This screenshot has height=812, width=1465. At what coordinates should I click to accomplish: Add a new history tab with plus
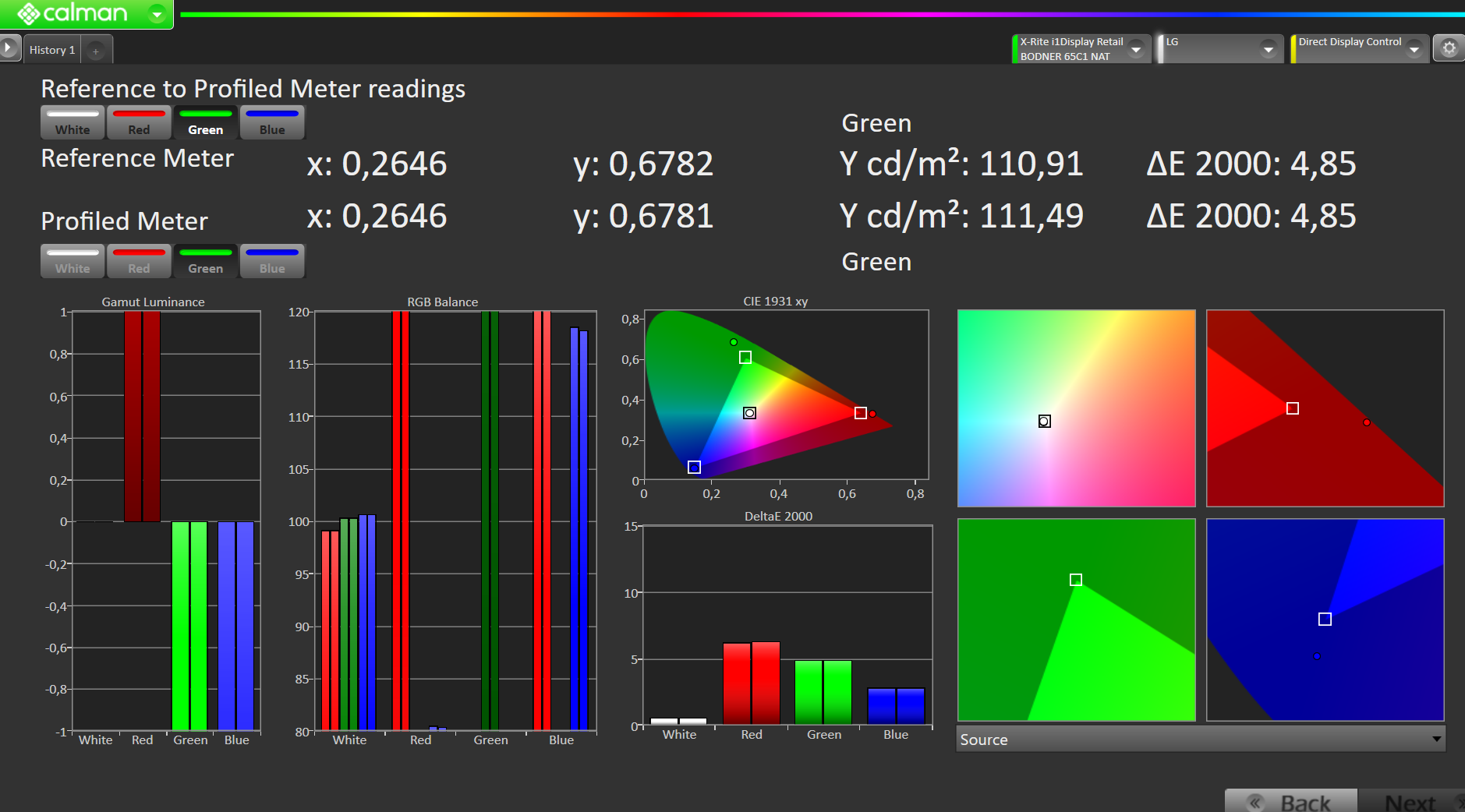tap(96, 51)
